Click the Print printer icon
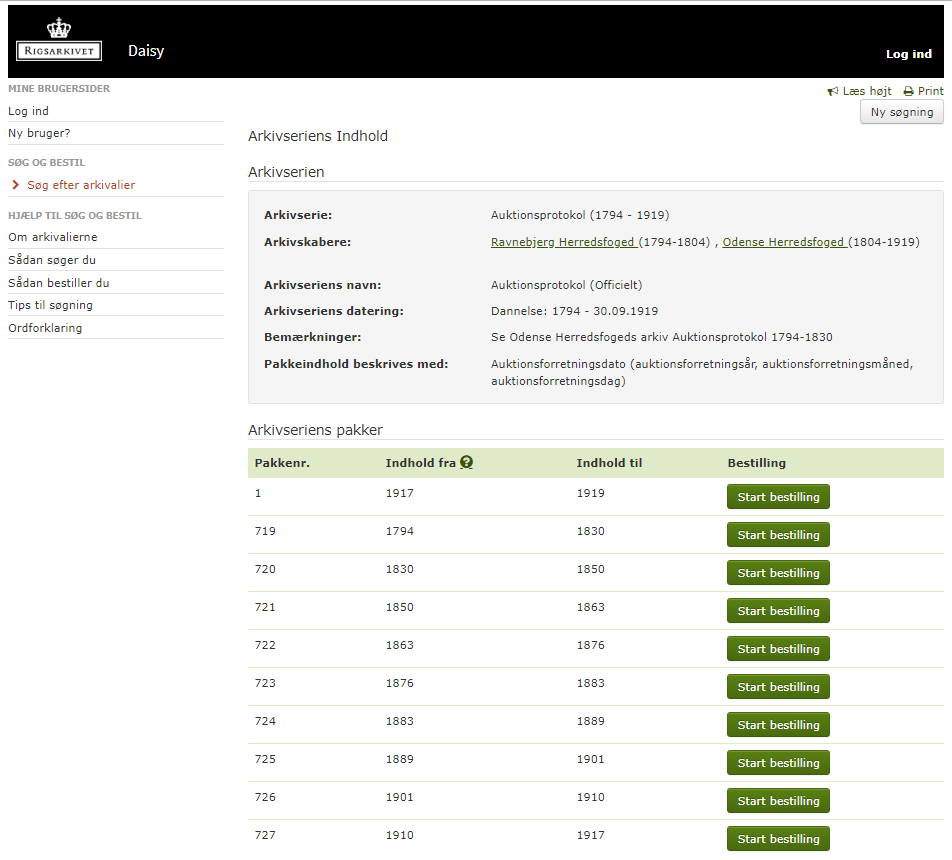 [908, 91]
